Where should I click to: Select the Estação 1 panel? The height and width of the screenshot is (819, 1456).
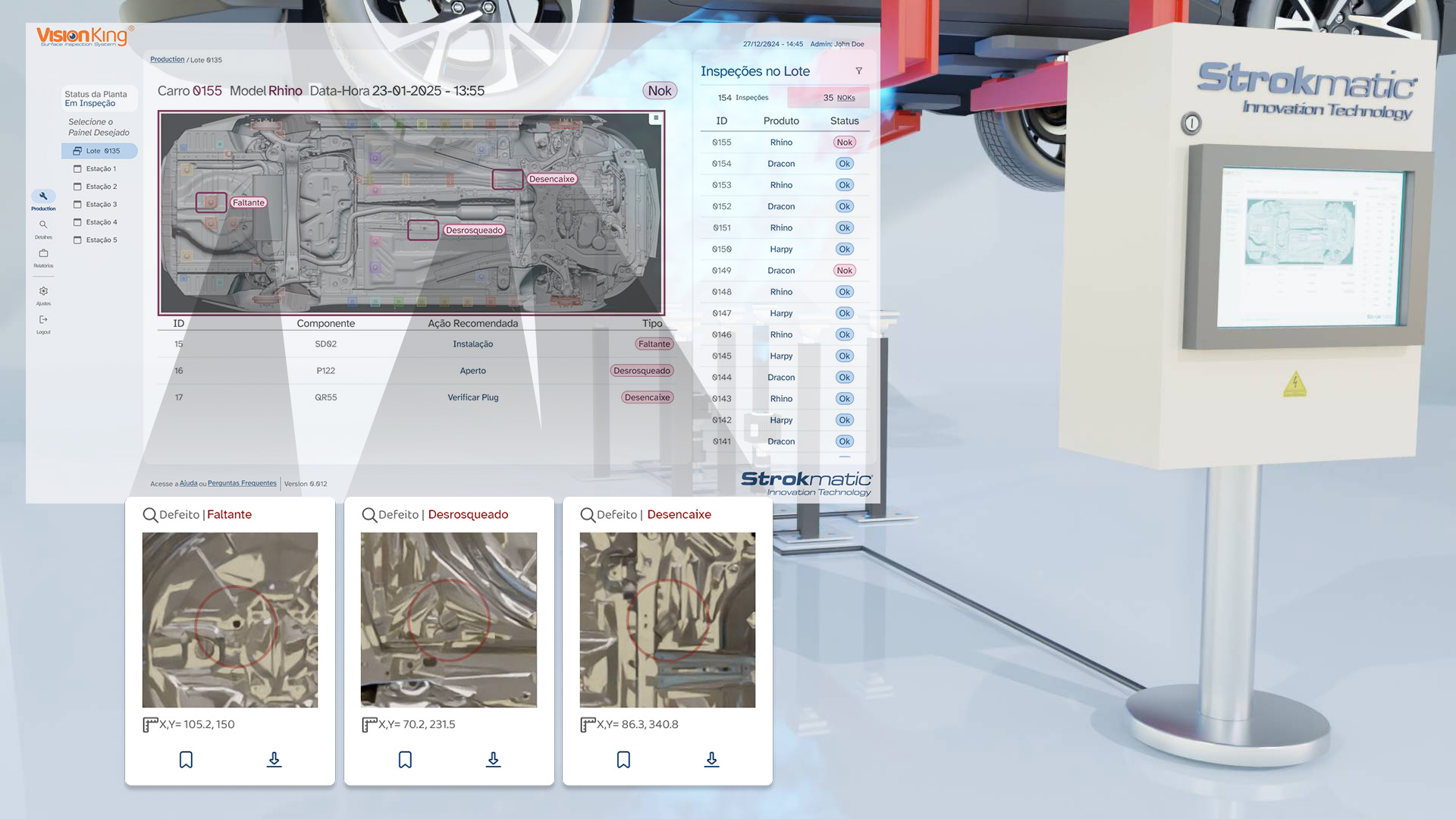coord(100,169)
